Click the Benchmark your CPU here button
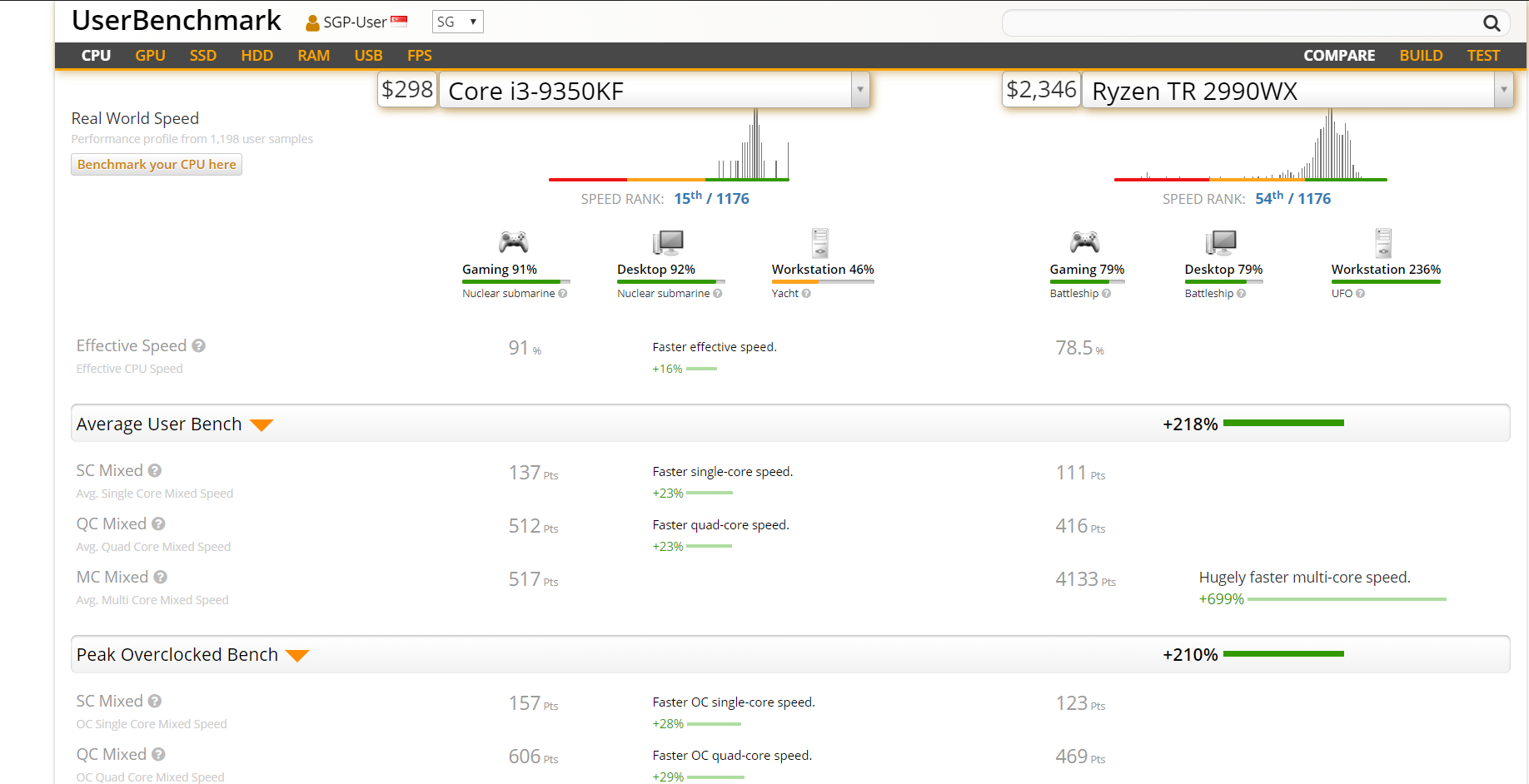 click(157, 165)
